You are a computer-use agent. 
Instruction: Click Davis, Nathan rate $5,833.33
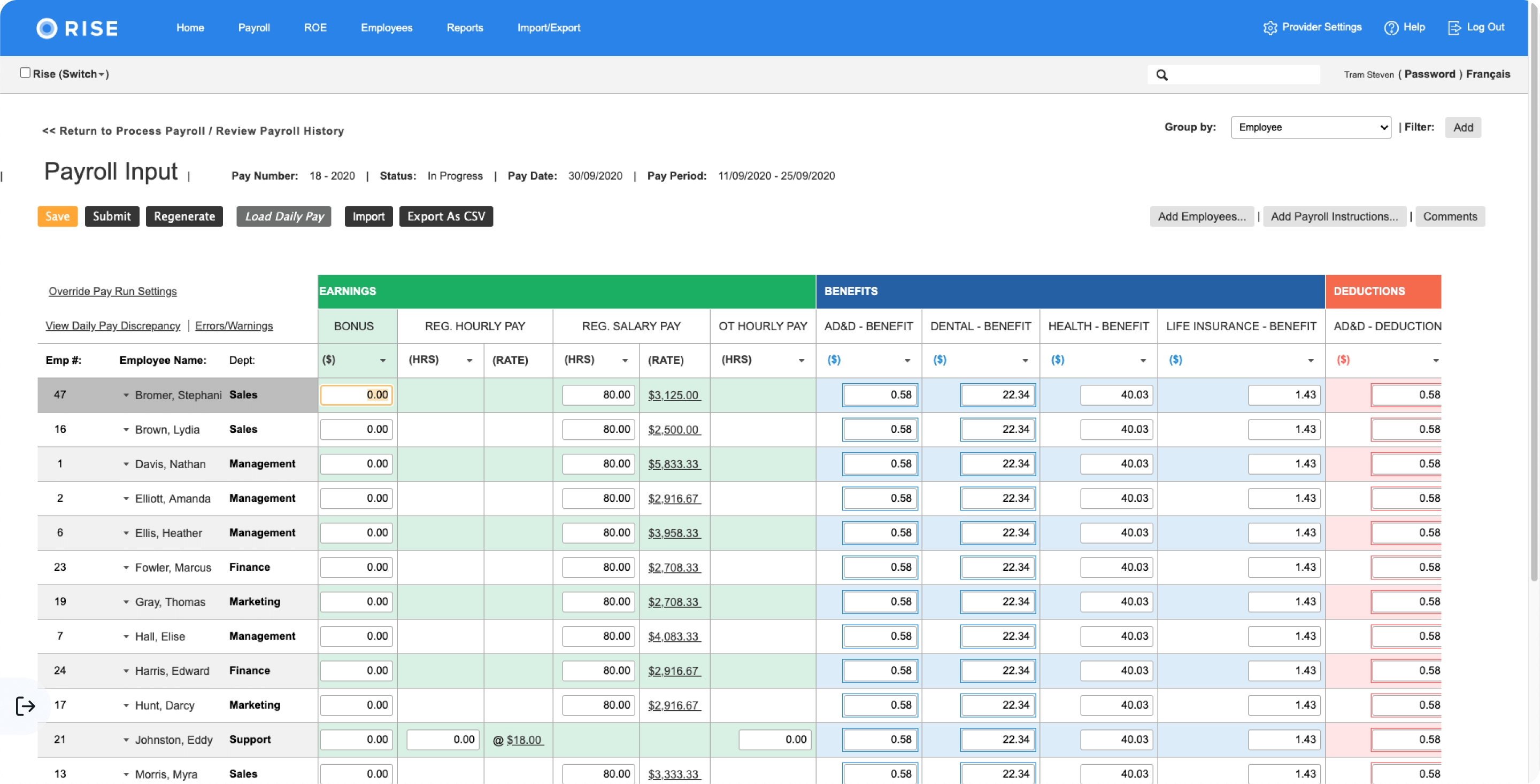pyautogui.click(x=674, y=464)
